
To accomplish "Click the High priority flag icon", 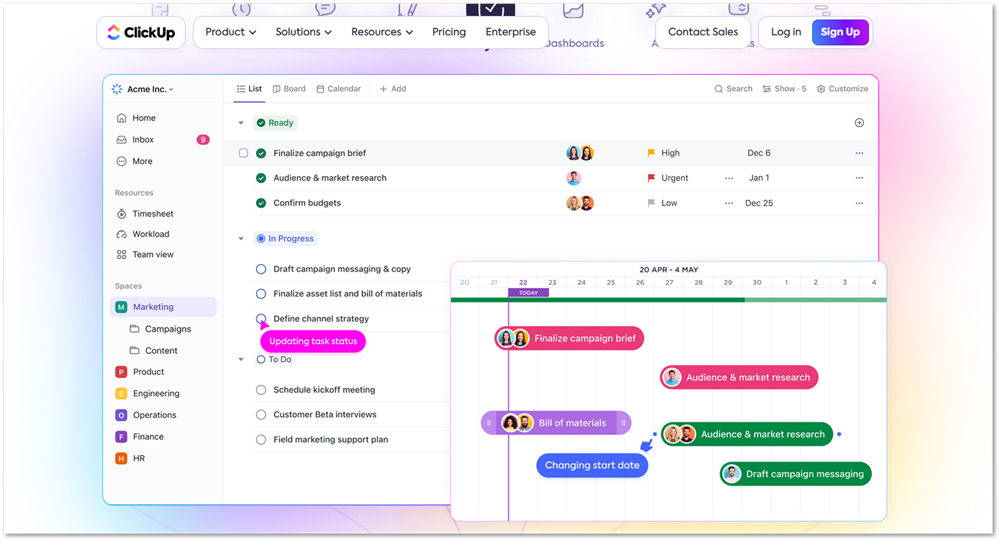I will [651, 153].
